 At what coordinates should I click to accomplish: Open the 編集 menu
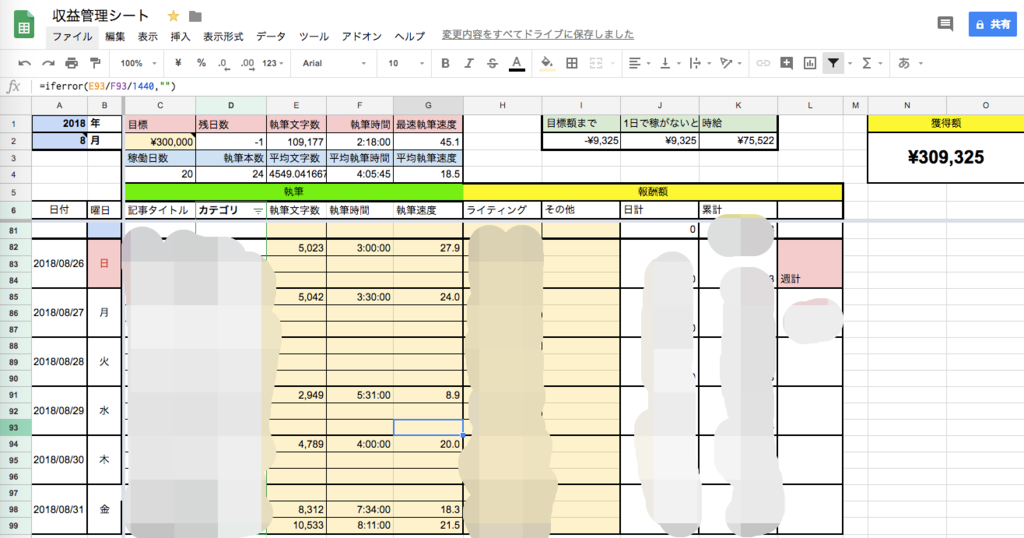click(115, 37)
